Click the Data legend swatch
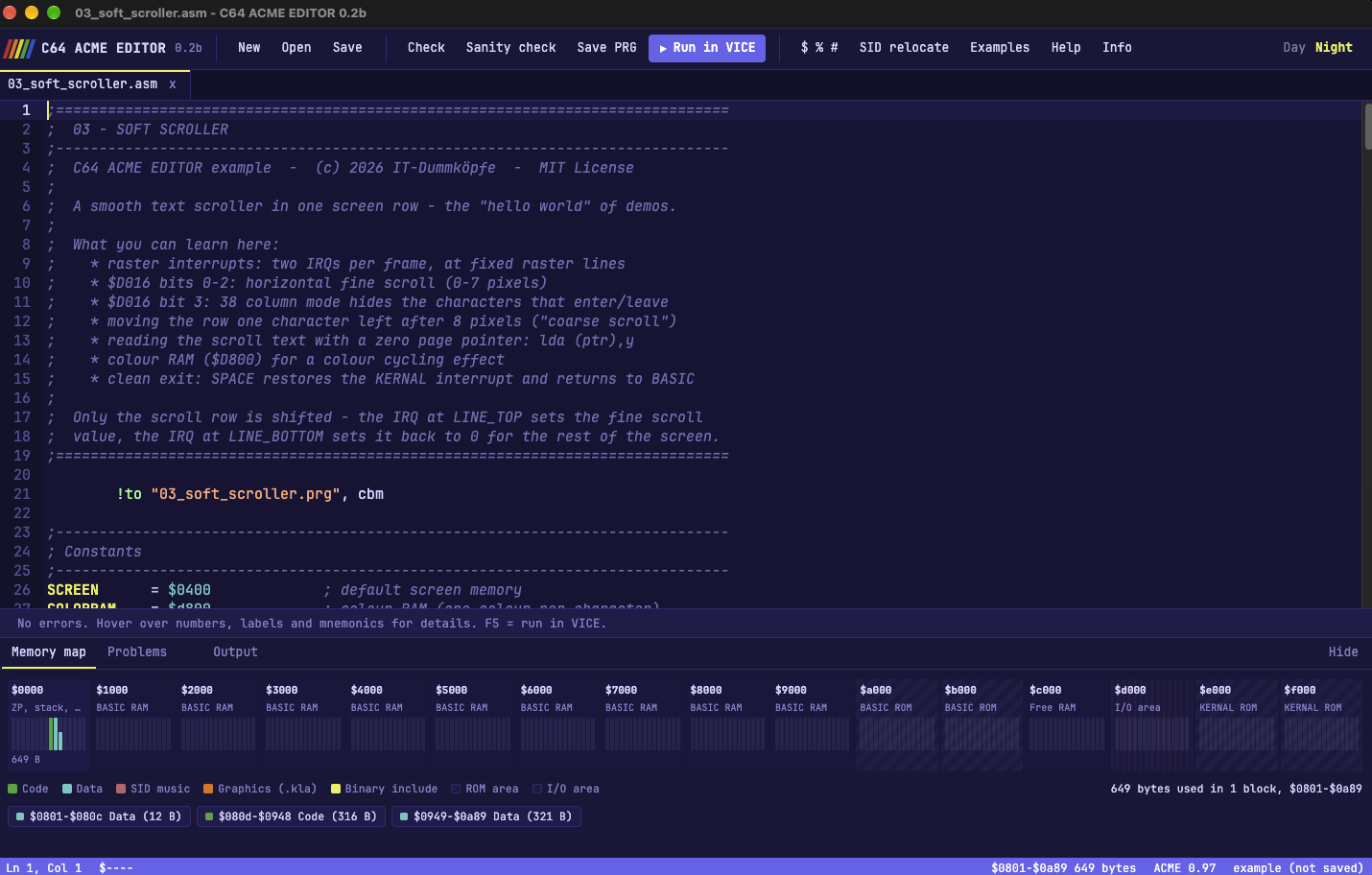 pyautogui.click(x=67, y=790)
